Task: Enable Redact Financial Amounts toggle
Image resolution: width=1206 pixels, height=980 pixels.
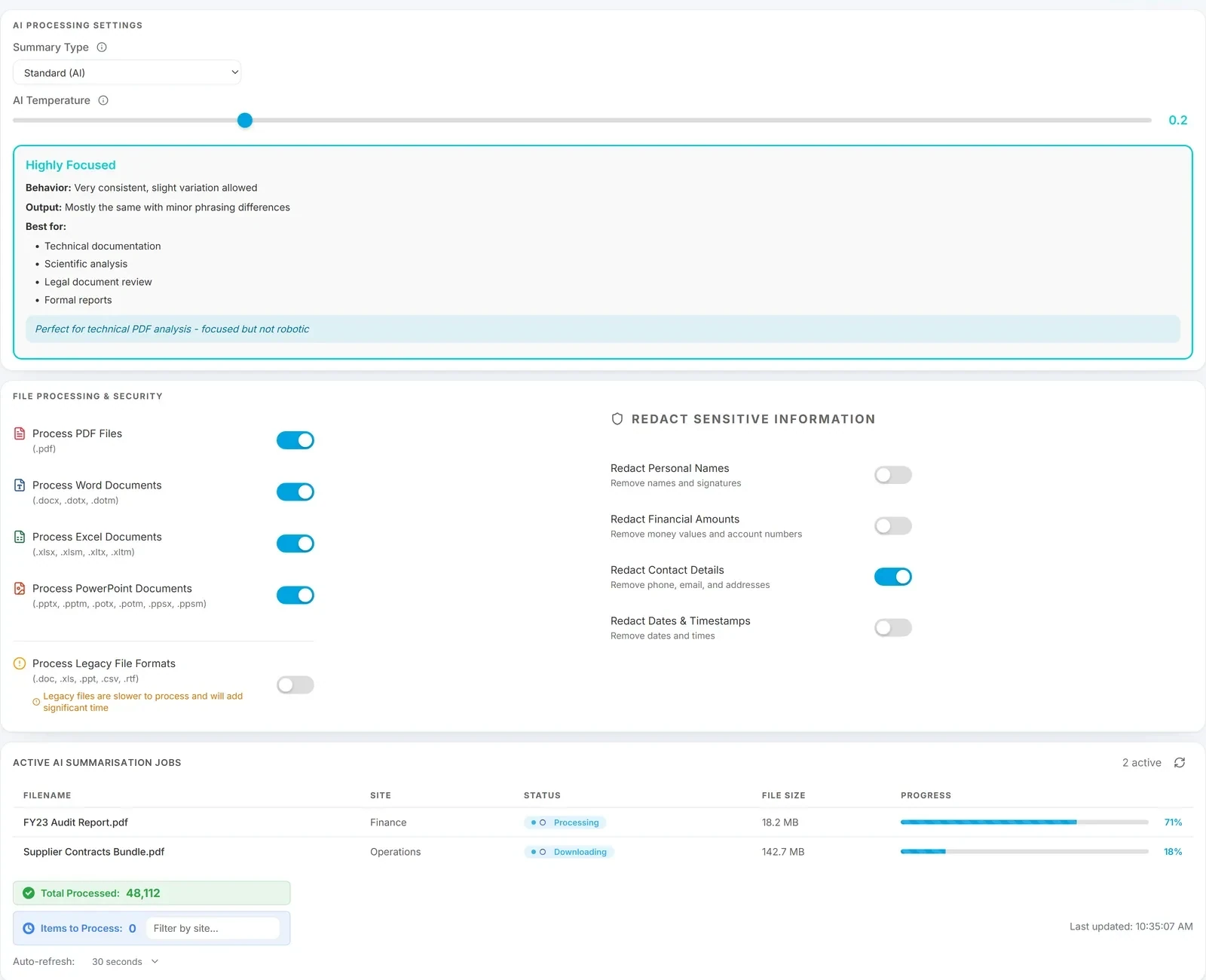Action: (x=893, y=526)
